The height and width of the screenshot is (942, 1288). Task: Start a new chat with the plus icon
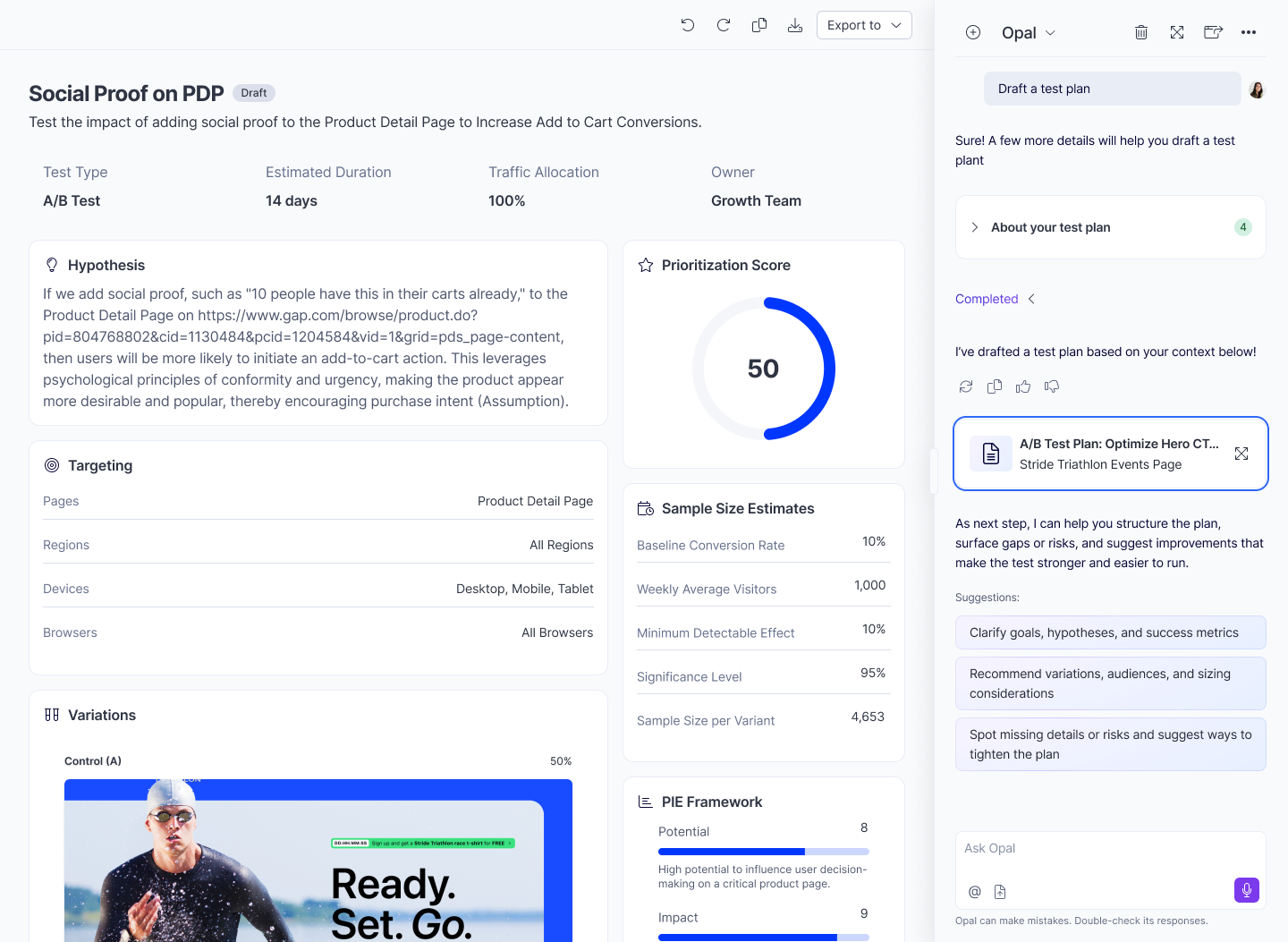[x=972, y=32]
